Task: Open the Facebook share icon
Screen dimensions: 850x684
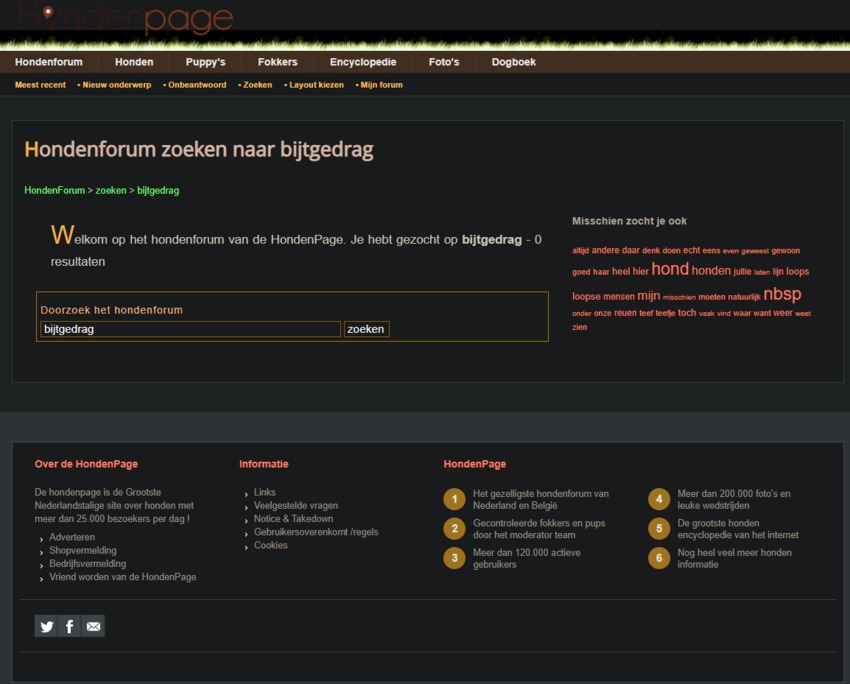Action: click(x=69, y=626)
